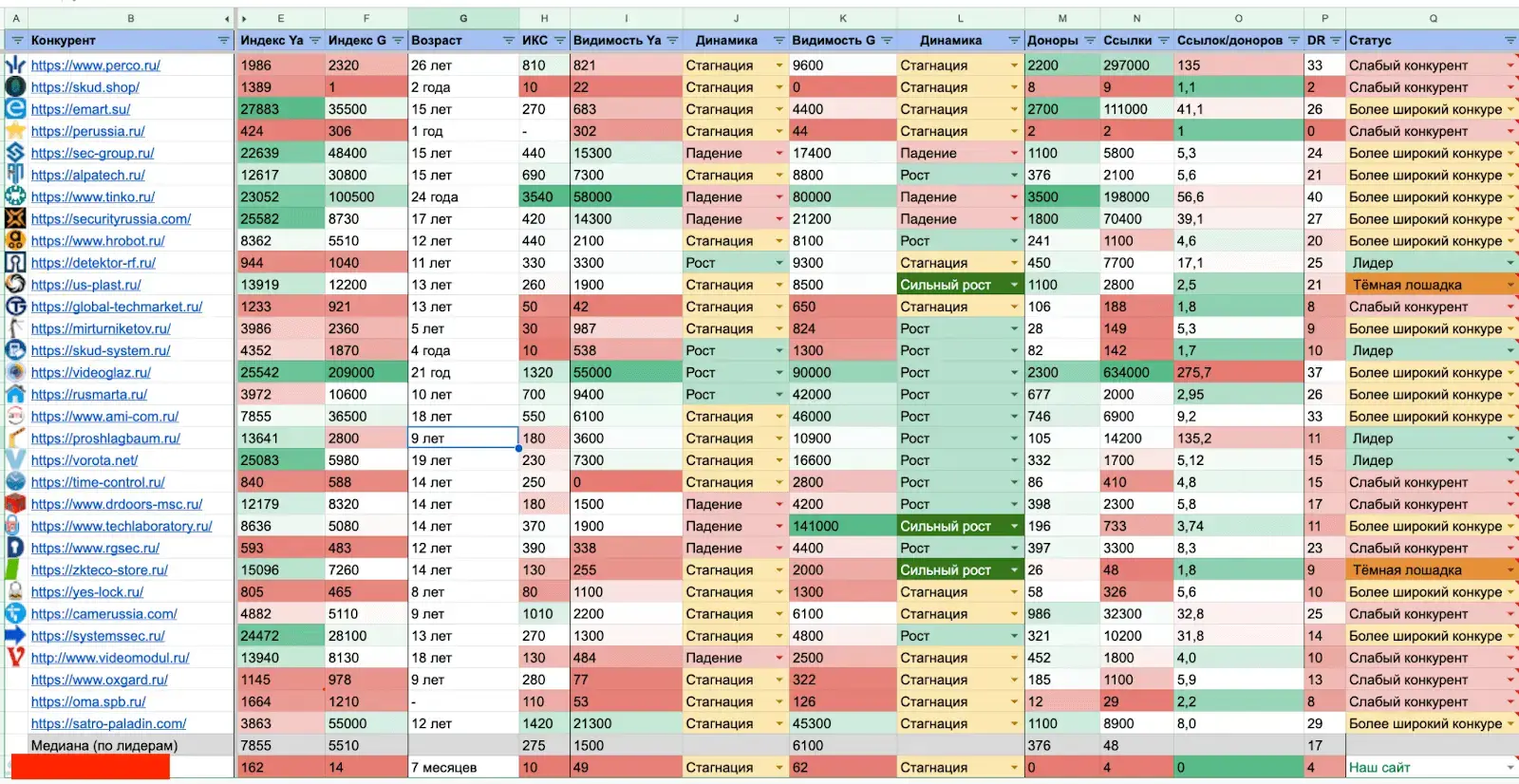The height and width of the screenshot is (784, 1519).
Task: Open the filter icon for Индекс Ya
Action: point(315,41)
